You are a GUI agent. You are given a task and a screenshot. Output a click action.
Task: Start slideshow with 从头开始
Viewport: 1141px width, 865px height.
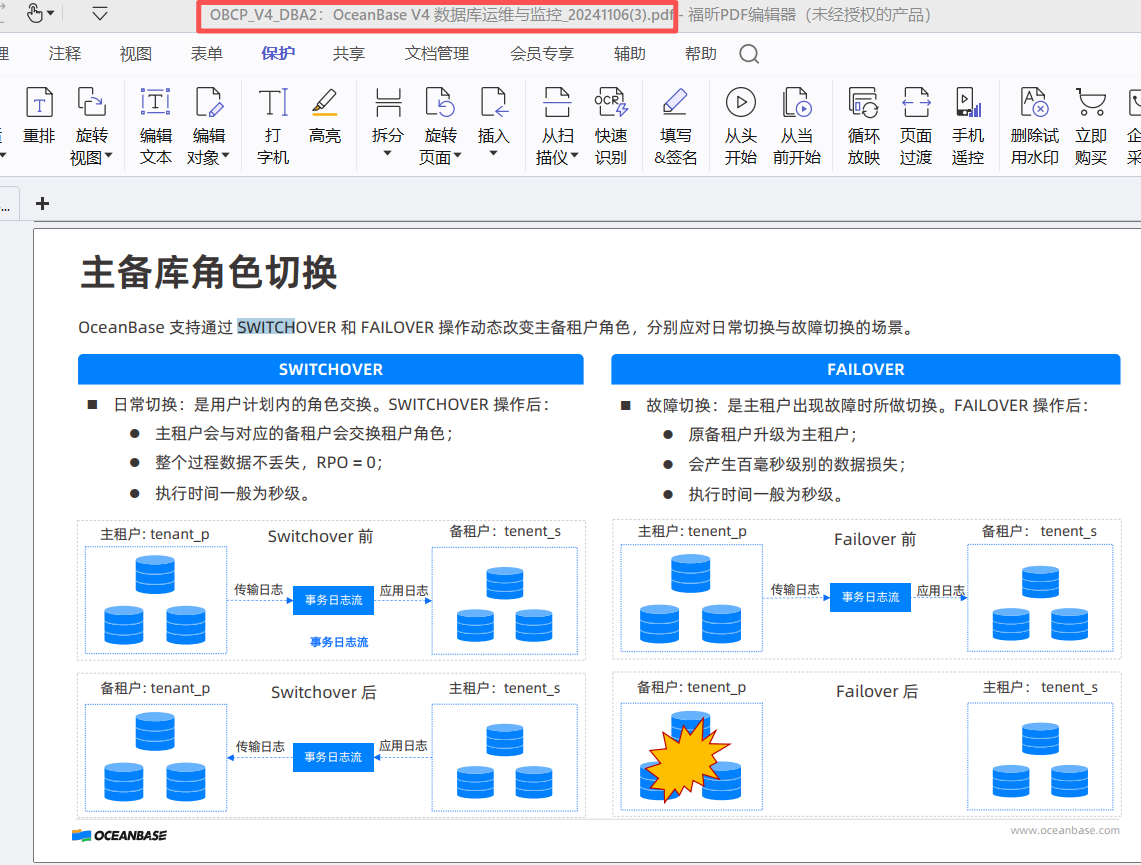coord(740,125)
